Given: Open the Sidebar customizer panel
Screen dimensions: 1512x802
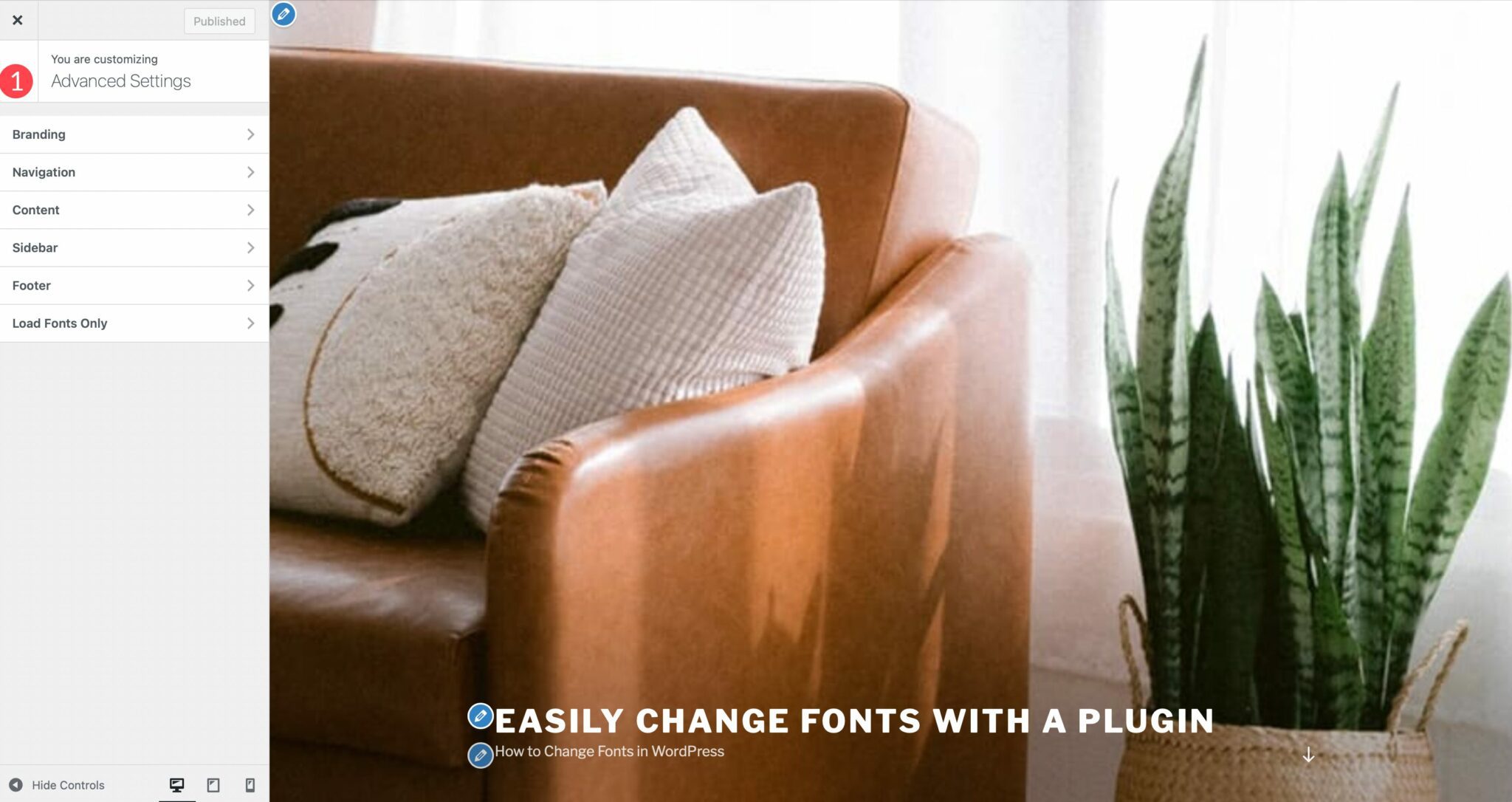Looking at the screenshot, I should [x=134, y=248].
